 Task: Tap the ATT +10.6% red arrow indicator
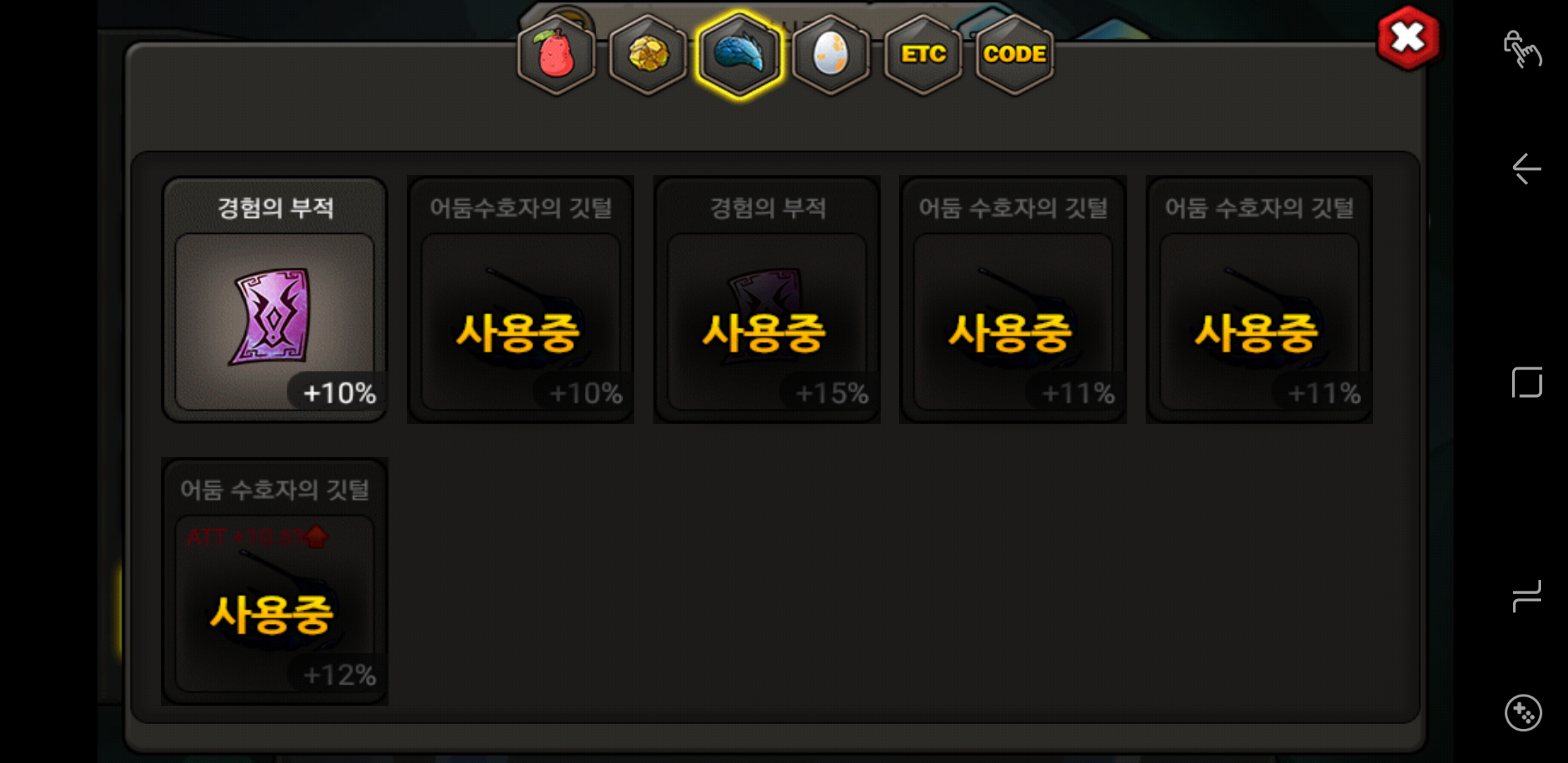[316, 537]
